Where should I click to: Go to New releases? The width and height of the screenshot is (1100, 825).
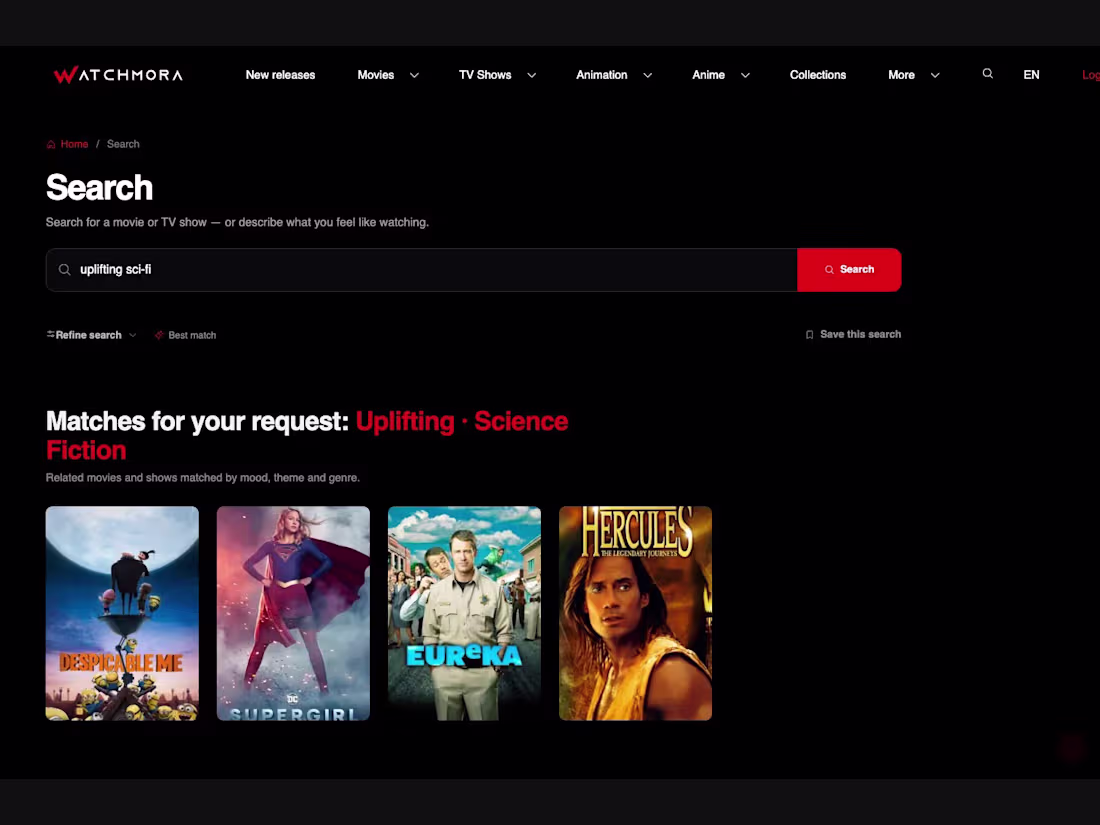coord(280,75)
